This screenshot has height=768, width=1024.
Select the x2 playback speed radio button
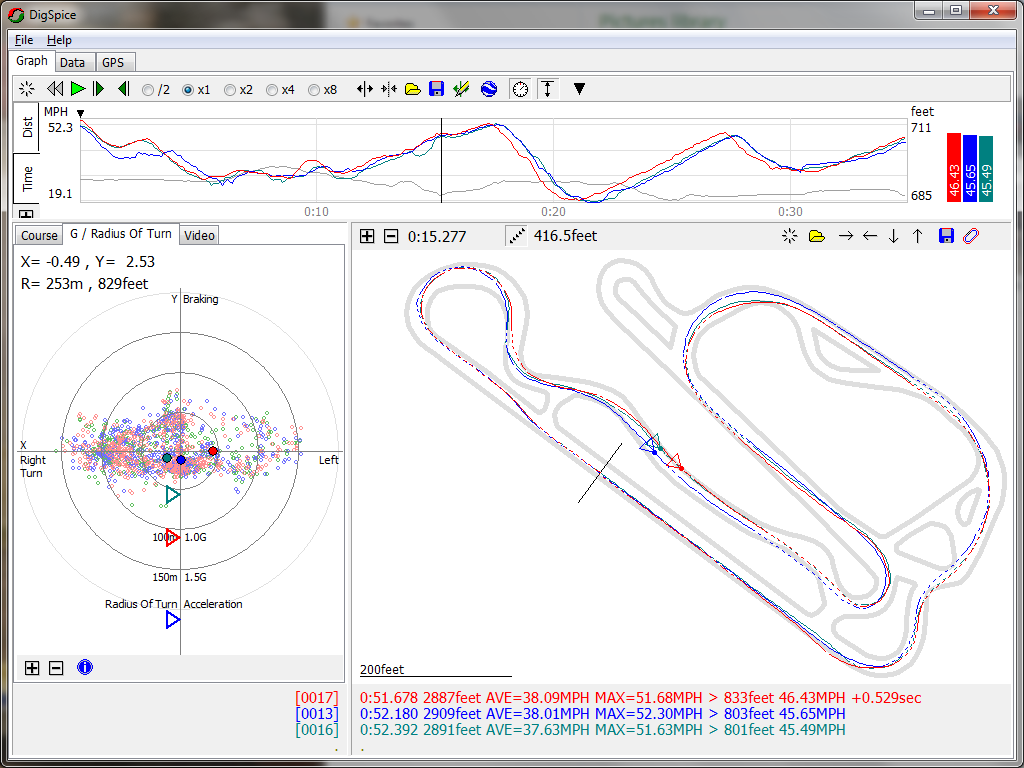click(230, 90)
